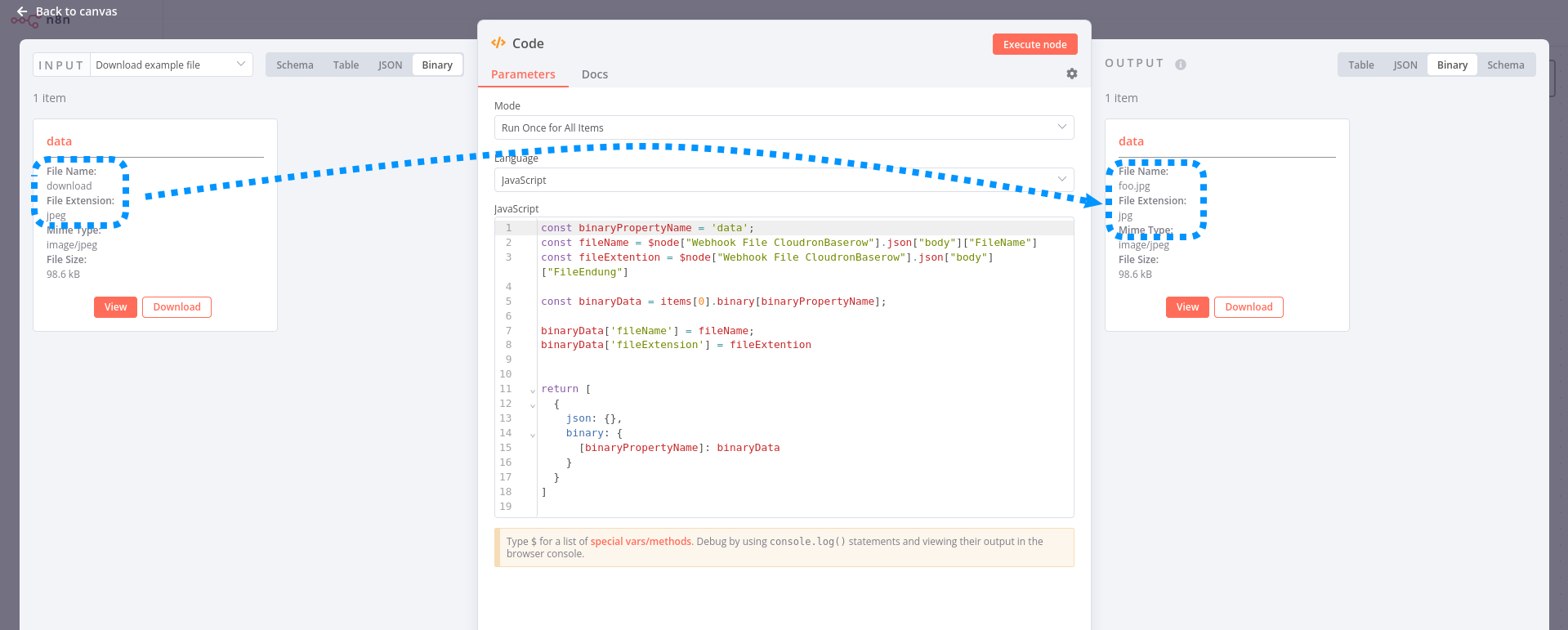
Task: Collapse the return block at line 11
Action: coord(533,391)
